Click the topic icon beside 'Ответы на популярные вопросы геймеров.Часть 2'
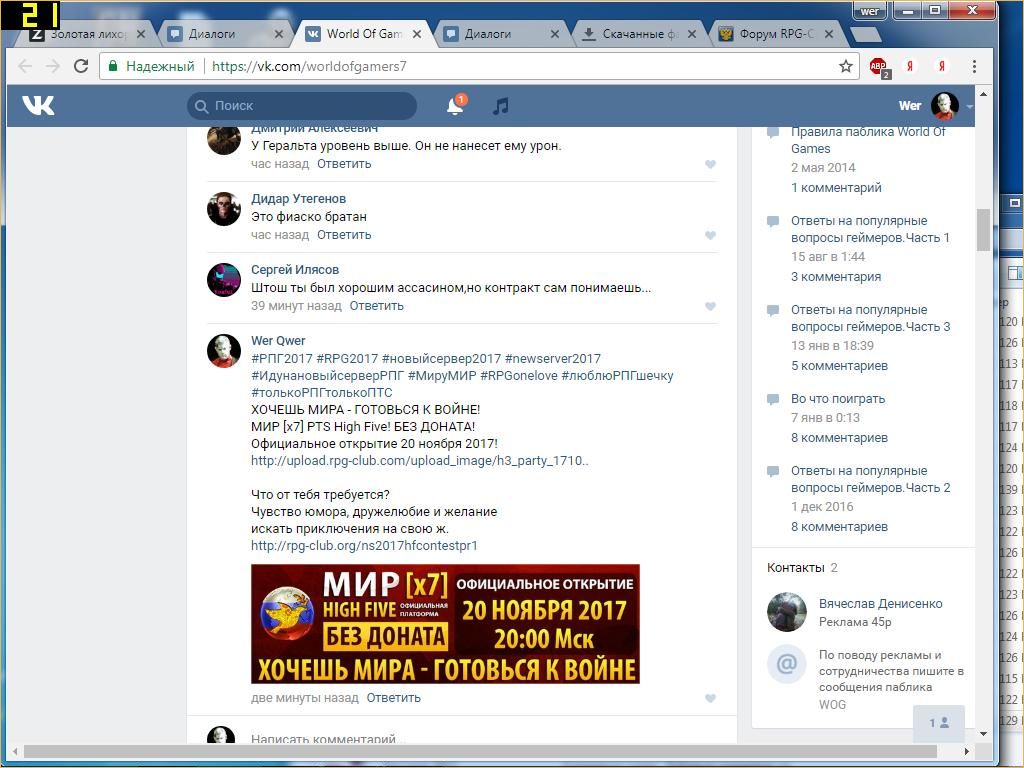 tap(773, 471)
